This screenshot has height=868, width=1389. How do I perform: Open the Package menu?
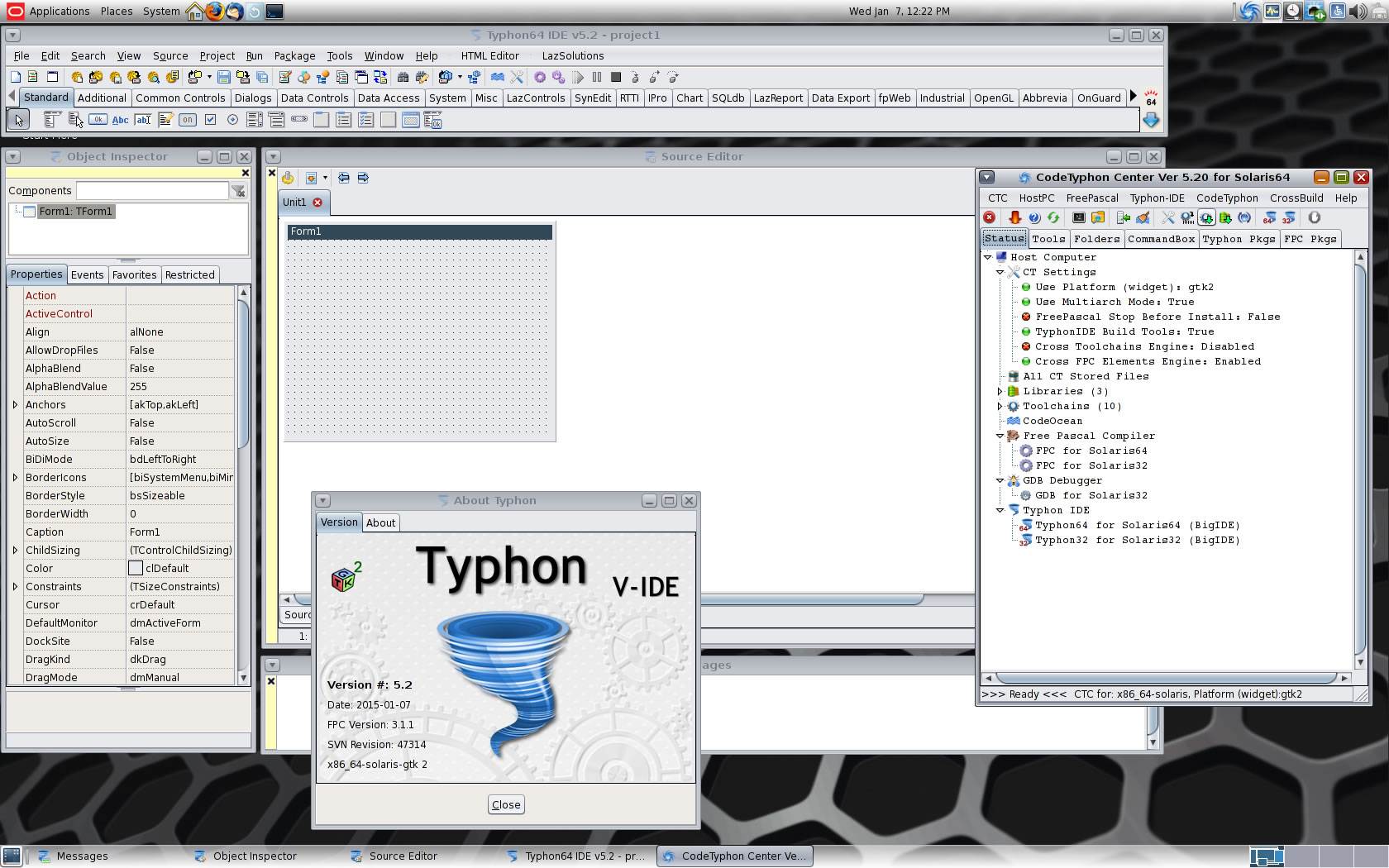[294, 56]
